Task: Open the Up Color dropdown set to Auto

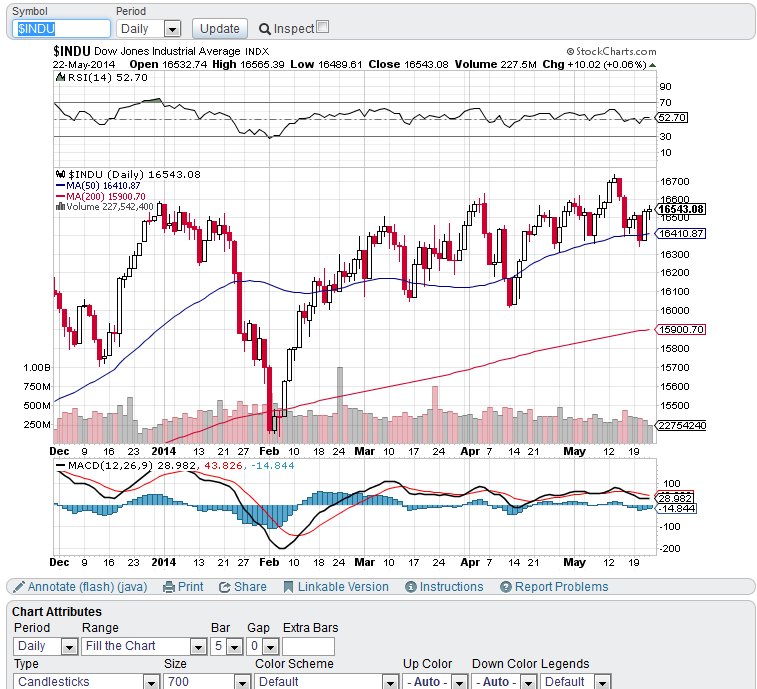Action: click(435, 682)
